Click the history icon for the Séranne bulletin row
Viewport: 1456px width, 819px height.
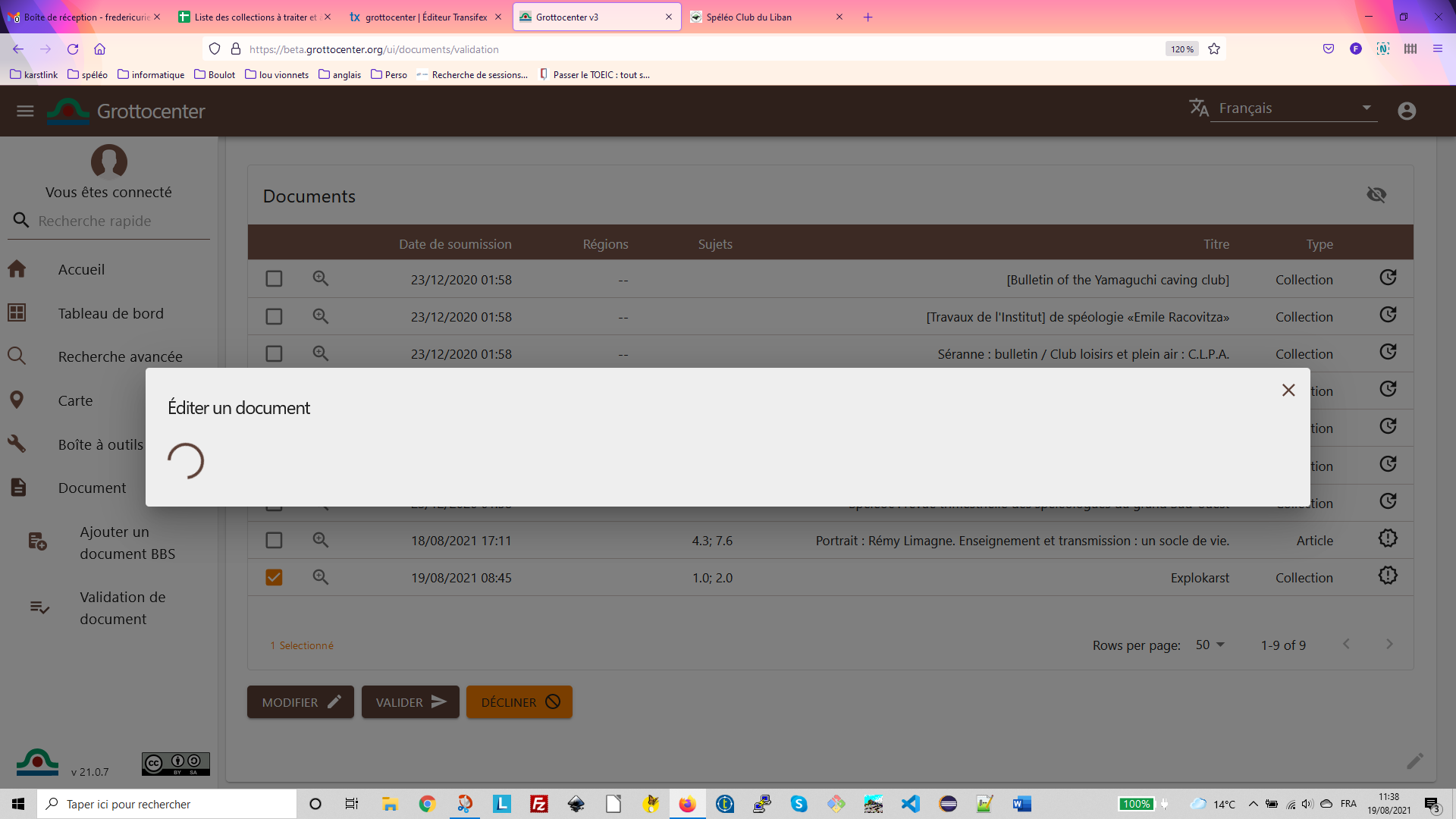[x=1388, y=352]
